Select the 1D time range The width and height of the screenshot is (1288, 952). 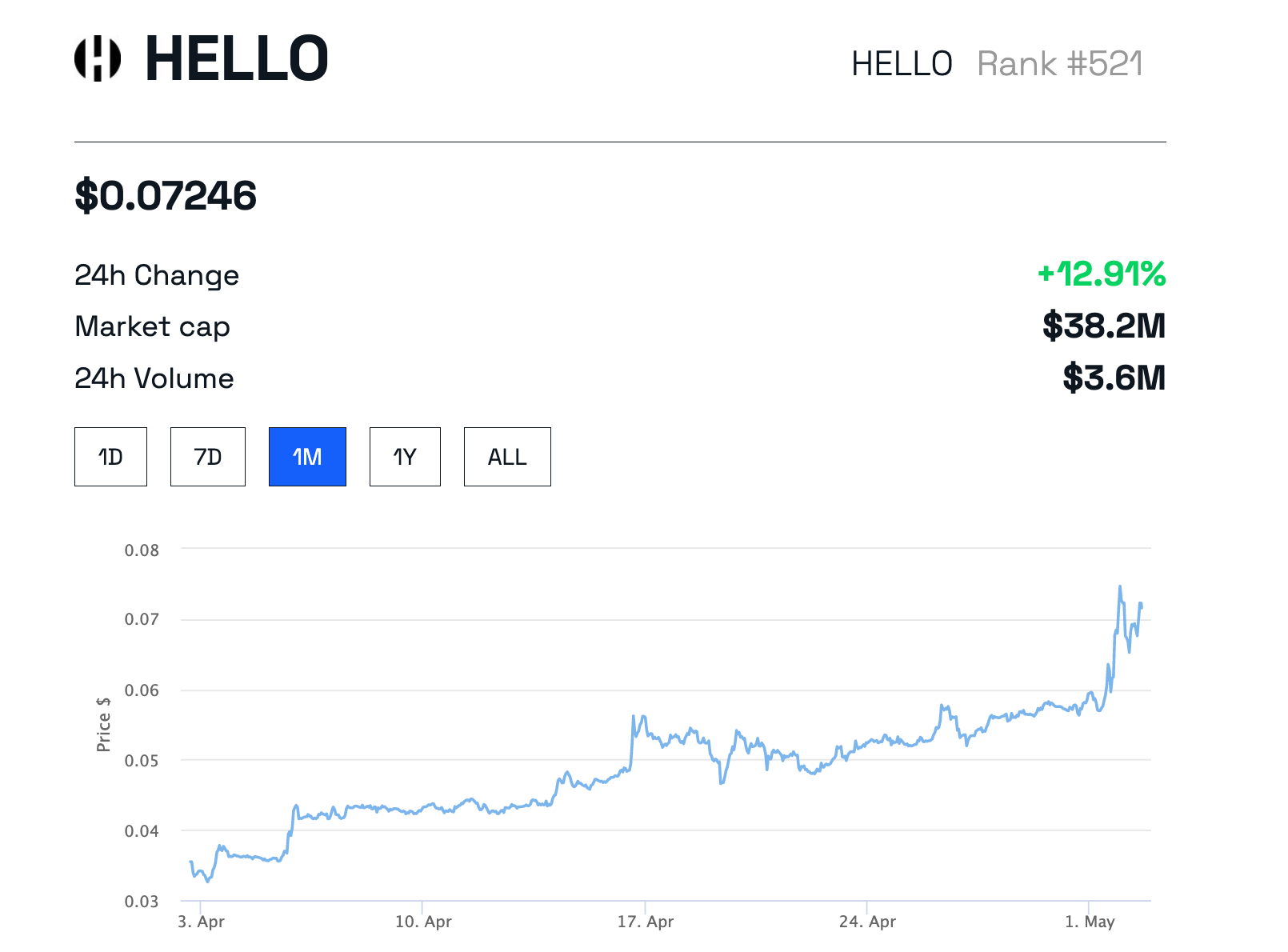click(x=110, y=457)
